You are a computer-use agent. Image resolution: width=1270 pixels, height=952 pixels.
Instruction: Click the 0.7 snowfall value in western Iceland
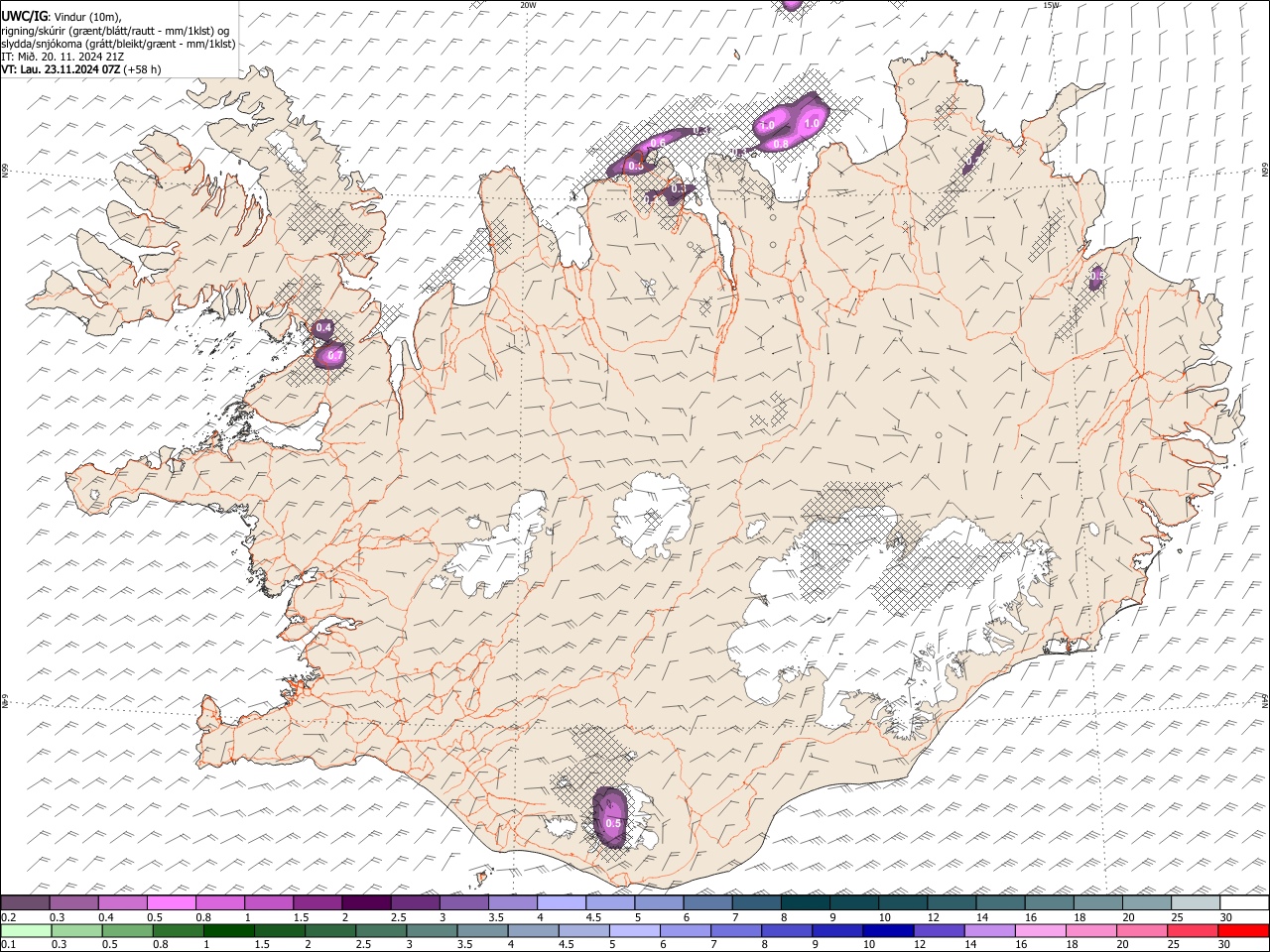(334, 356)
